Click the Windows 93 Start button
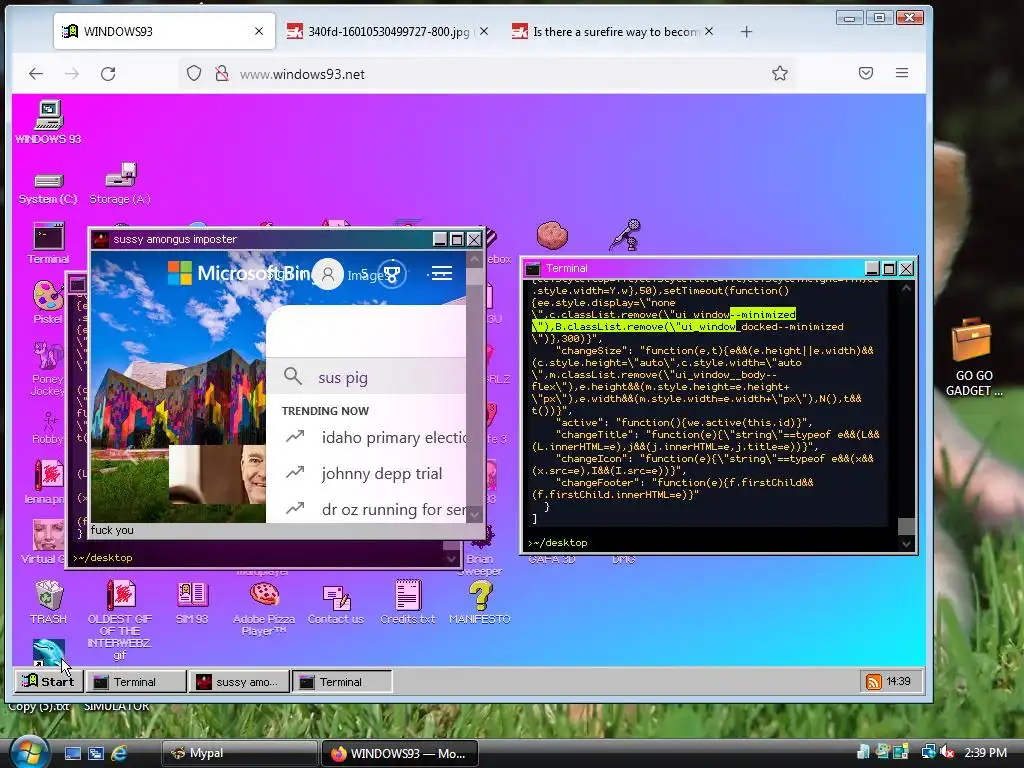This screenshot has width=1024, height=768. pyautogui.click(x=48, y=681)
